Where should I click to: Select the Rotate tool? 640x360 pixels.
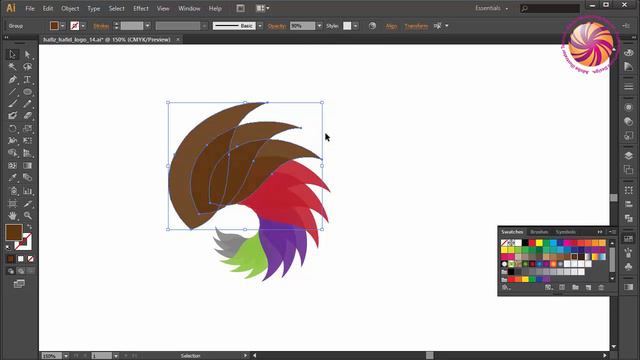point(12,129)
